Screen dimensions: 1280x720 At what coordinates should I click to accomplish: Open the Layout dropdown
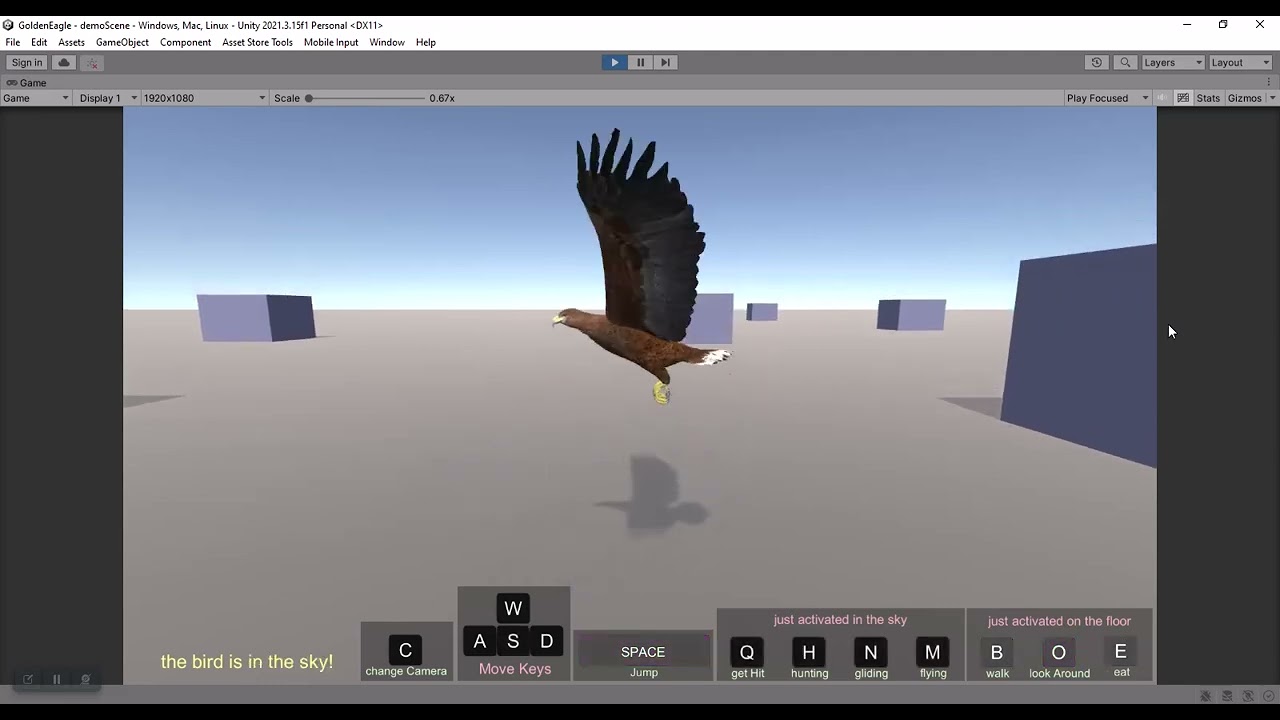[1241, 62]
